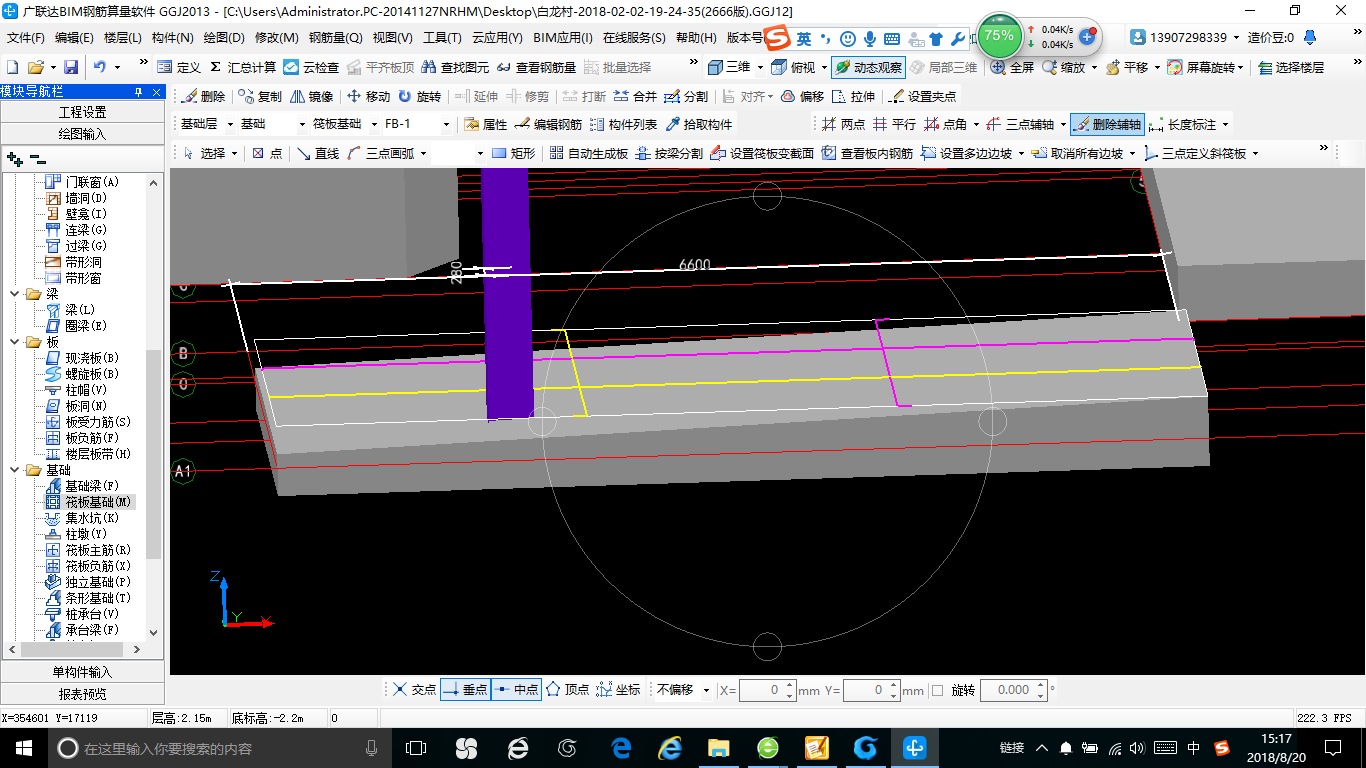Select 平行 parallel auxiliary axis tool
The image size is (1366, 768).
[x=894, y=124]
